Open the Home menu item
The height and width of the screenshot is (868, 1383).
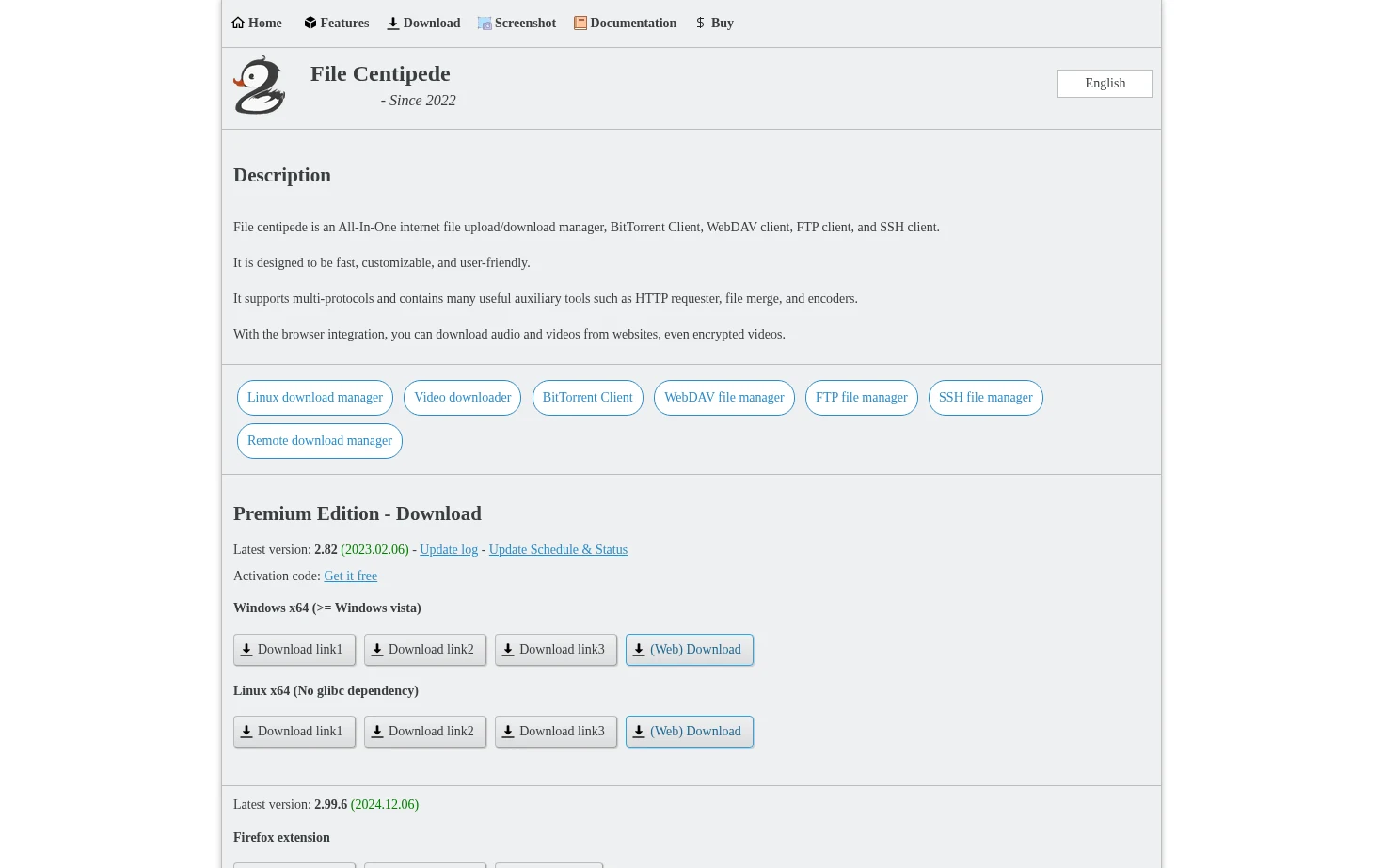tap(257, 24)
